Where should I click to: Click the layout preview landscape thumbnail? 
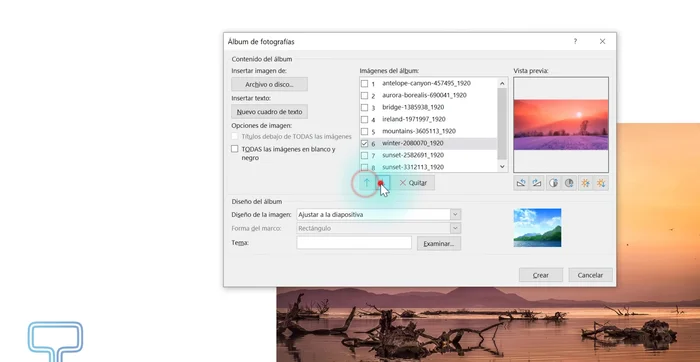538,228
